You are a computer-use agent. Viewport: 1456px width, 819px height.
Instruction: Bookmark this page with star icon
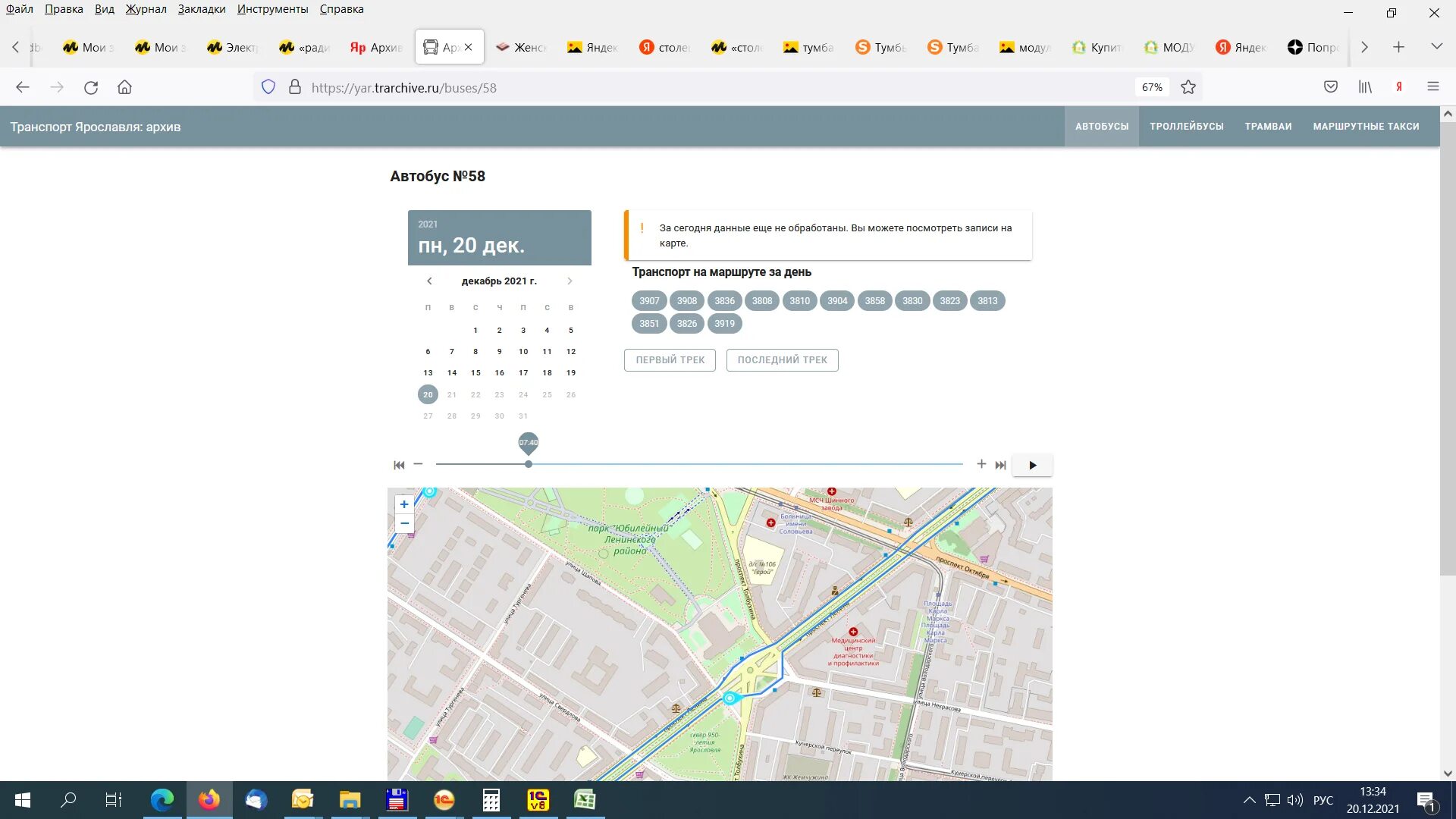(x=1188, y=87)
